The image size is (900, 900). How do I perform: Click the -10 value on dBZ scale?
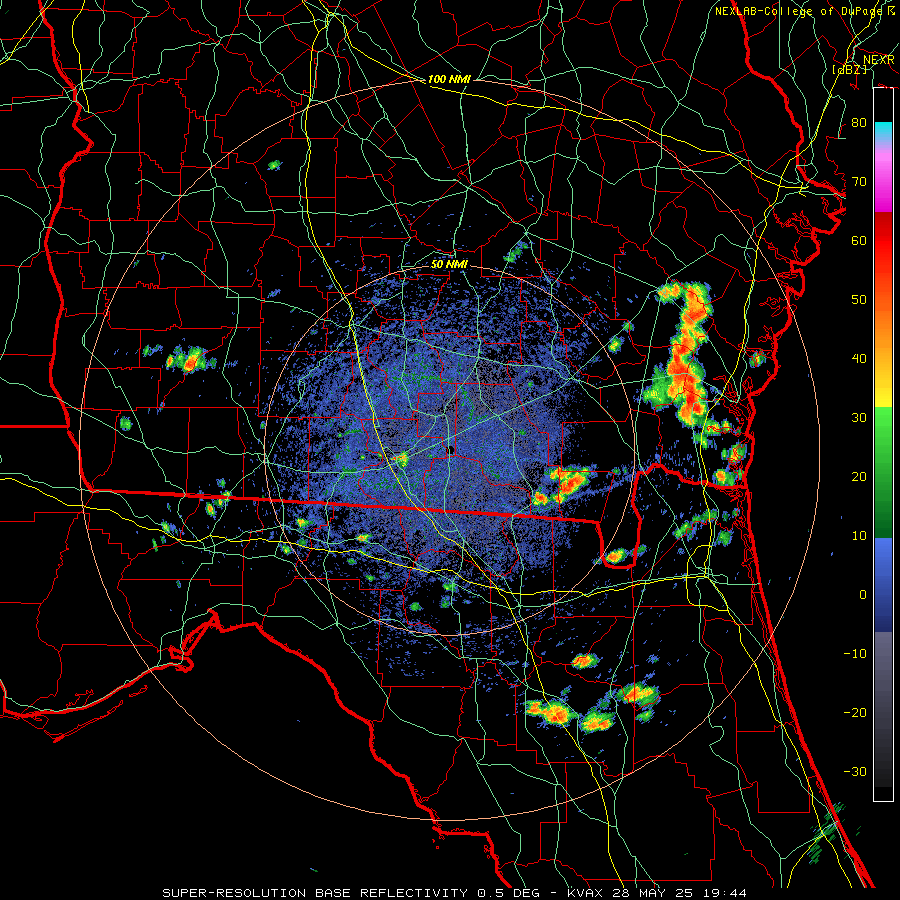855,653
